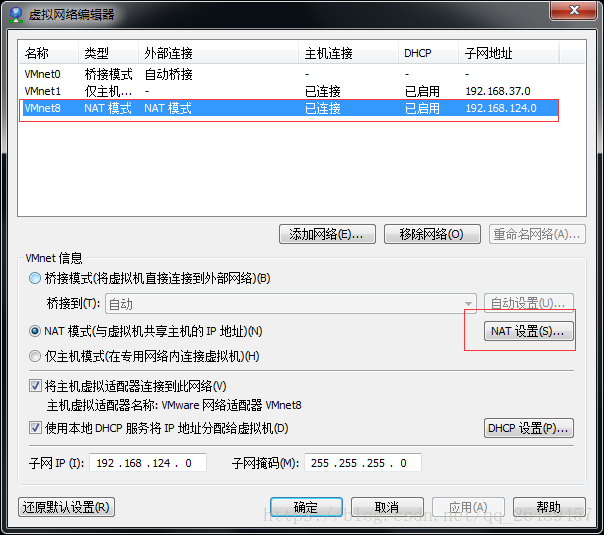Viewport: 604px width, 535px height.
Task: Click the 子网 IP input field
Action: [148, 463]
